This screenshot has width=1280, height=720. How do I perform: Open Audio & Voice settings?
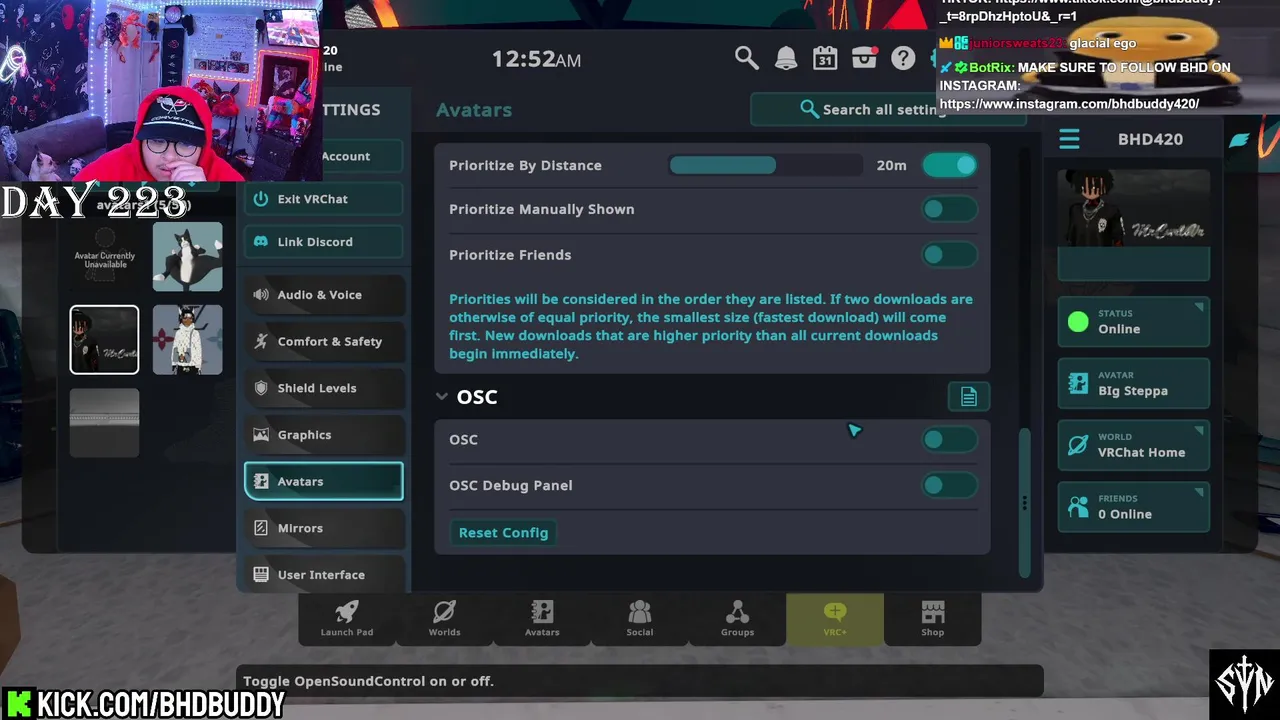[324, 295]
